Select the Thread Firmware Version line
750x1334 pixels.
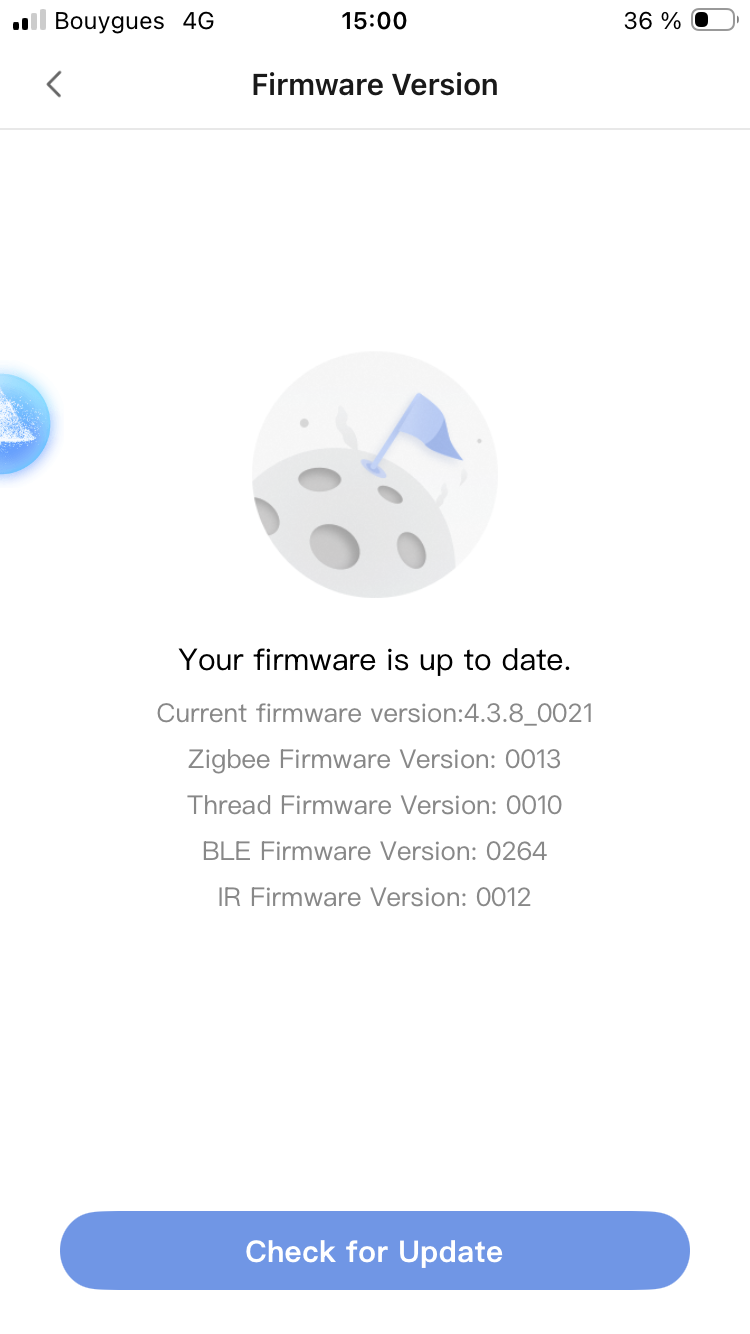pos(375,805)
